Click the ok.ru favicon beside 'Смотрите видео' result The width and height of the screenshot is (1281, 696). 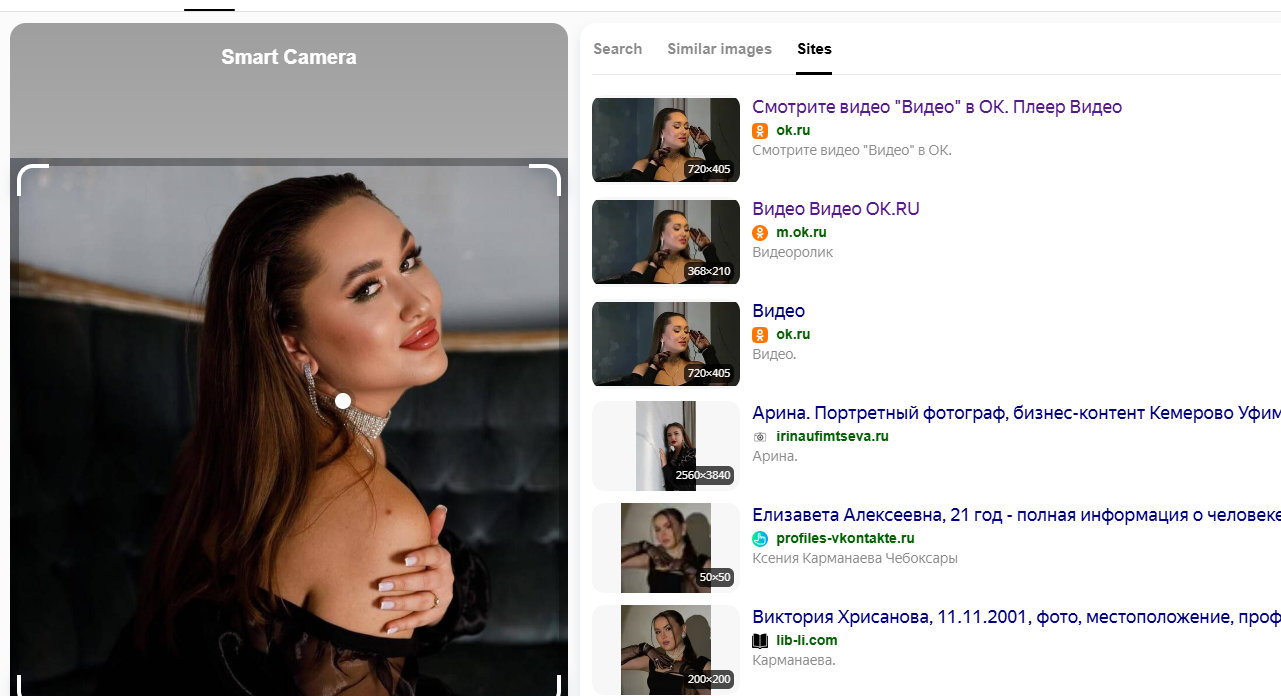coord(760,131)
